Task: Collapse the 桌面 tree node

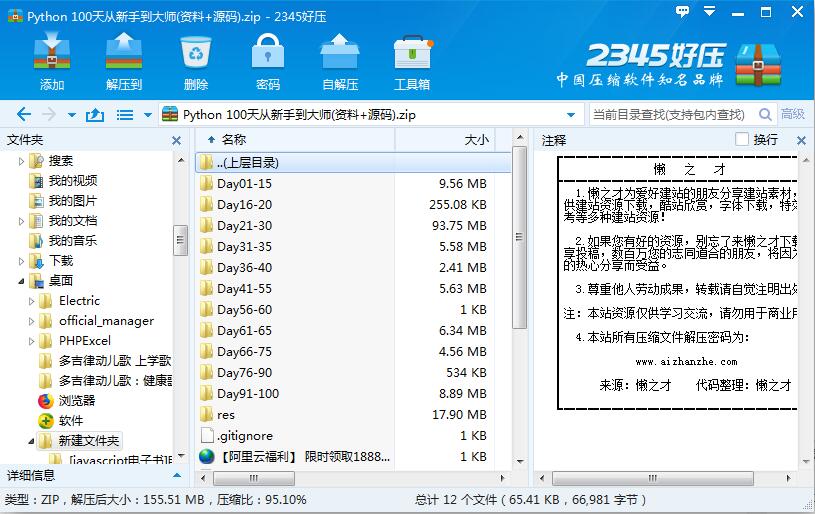Action: [x=21, y=281]
